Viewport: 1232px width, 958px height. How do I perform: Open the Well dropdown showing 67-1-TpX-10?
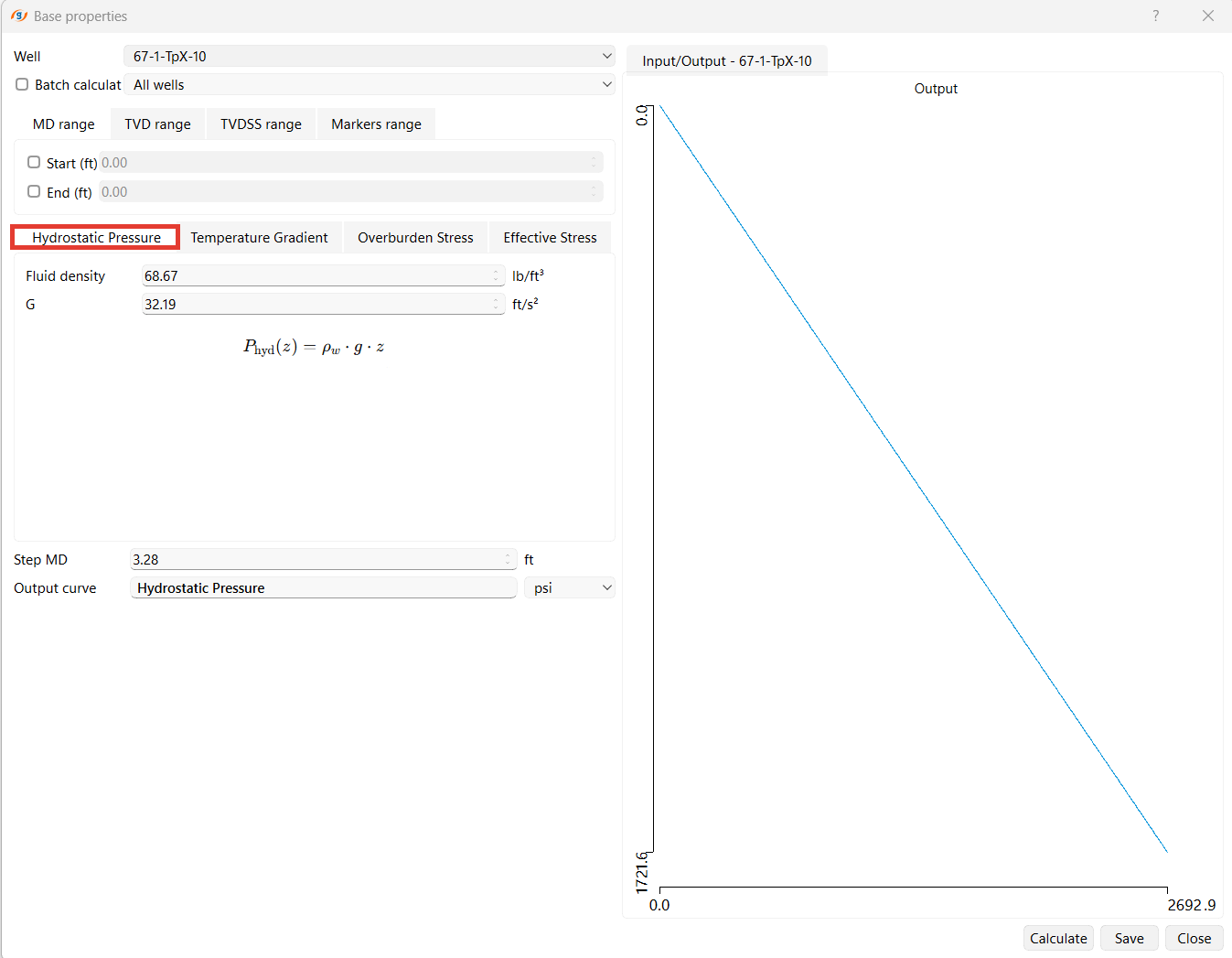click(x=370, y=56)
